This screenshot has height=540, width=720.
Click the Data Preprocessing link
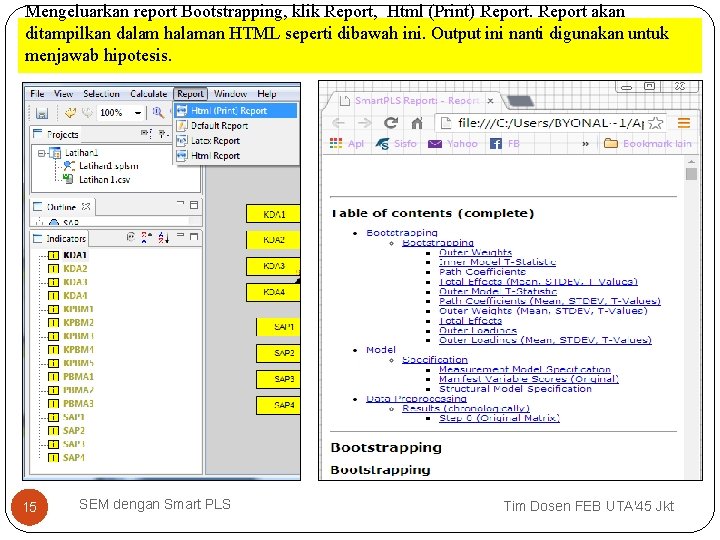click(x=416, y=399)
